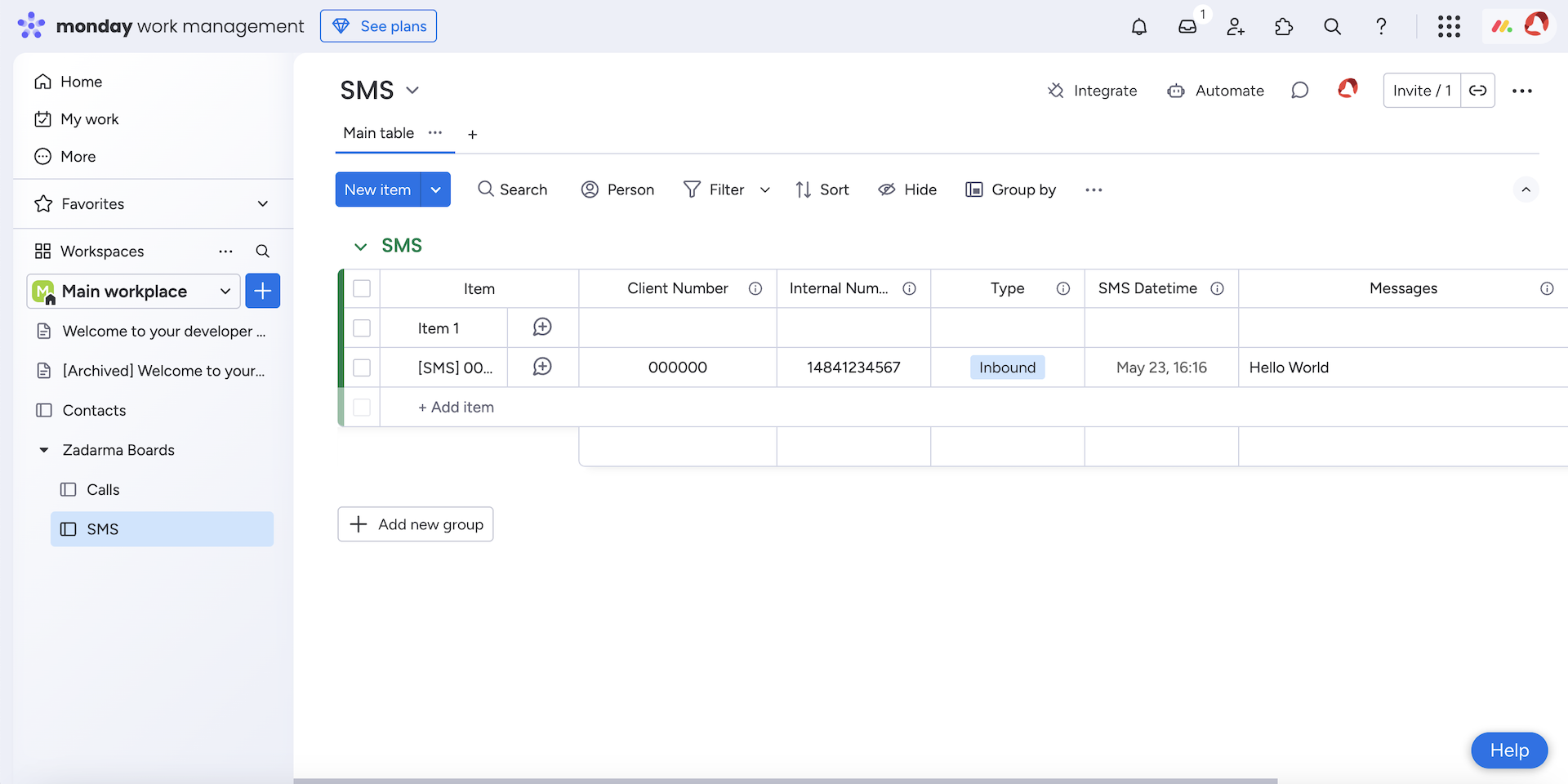Open the board discussion chat bubble icon
The width and height of the screenshot is (1568, 784).
[1299, 91]
